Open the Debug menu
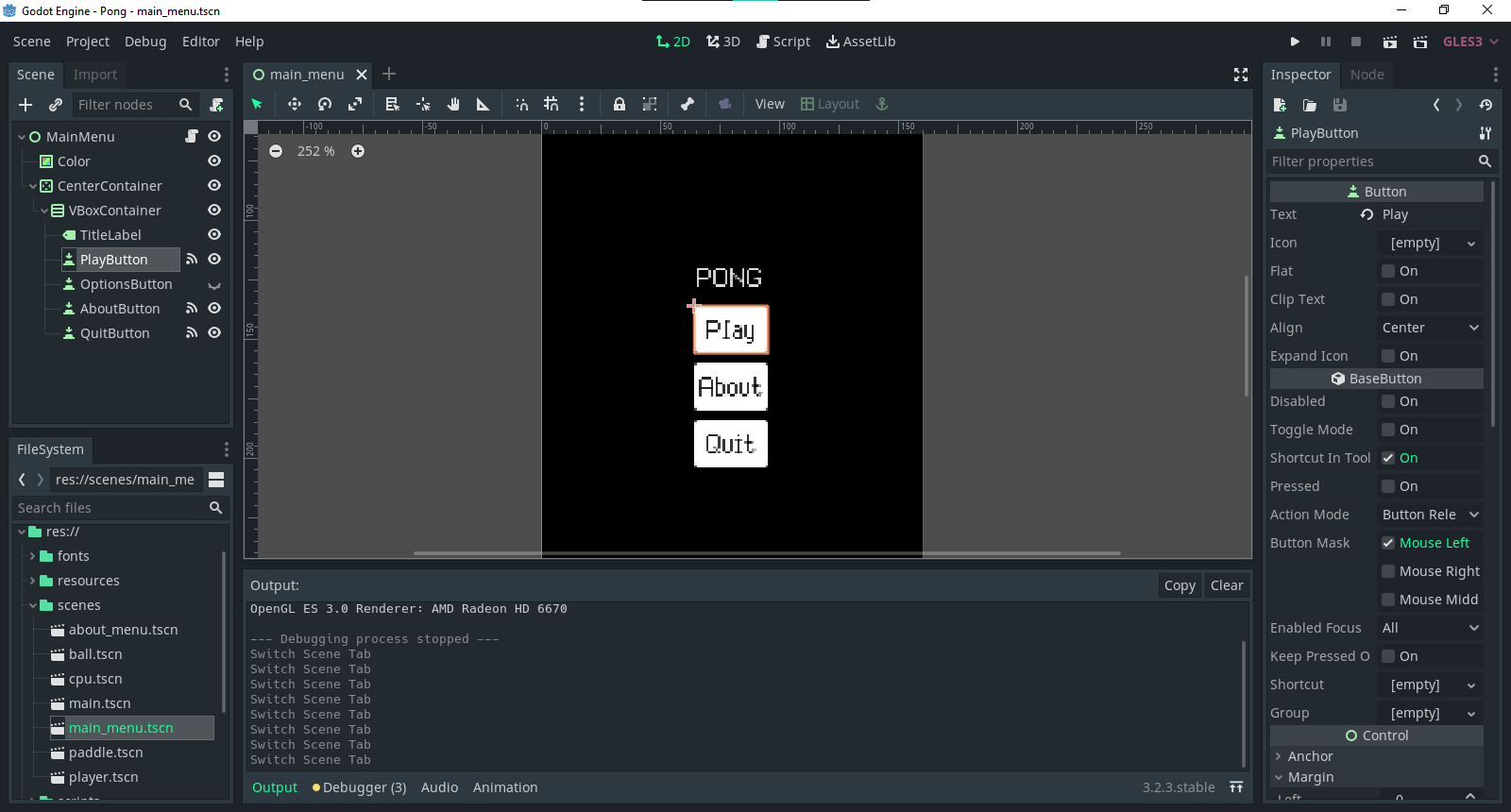1511x812 pixels. pos(145,42)
